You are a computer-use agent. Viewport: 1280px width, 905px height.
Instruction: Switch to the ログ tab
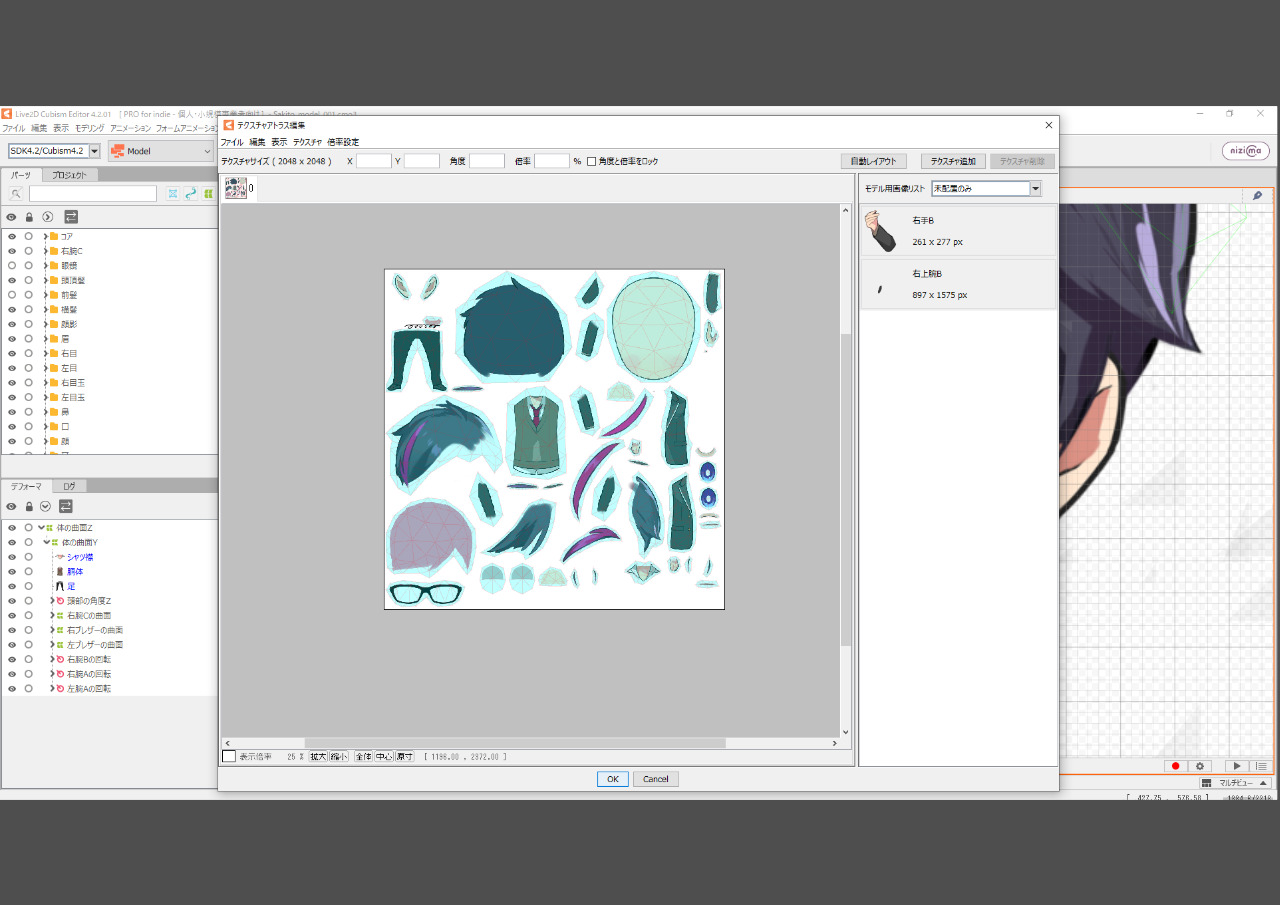tap(69, 486)
